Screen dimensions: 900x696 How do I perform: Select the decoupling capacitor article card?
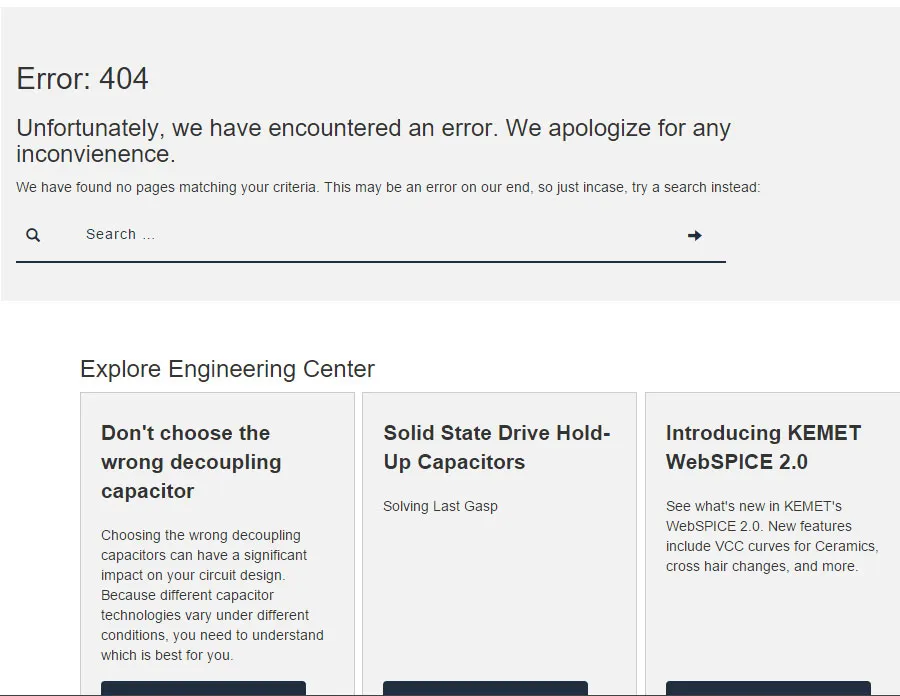click(x=217, y=540)
